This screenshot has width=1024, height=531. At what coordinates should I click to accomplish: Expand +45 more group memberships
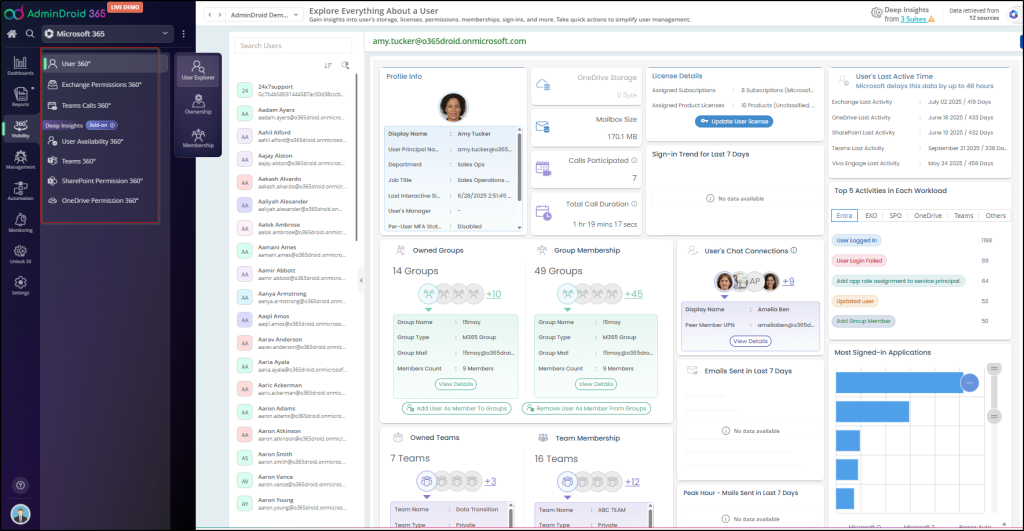[633, 294]
